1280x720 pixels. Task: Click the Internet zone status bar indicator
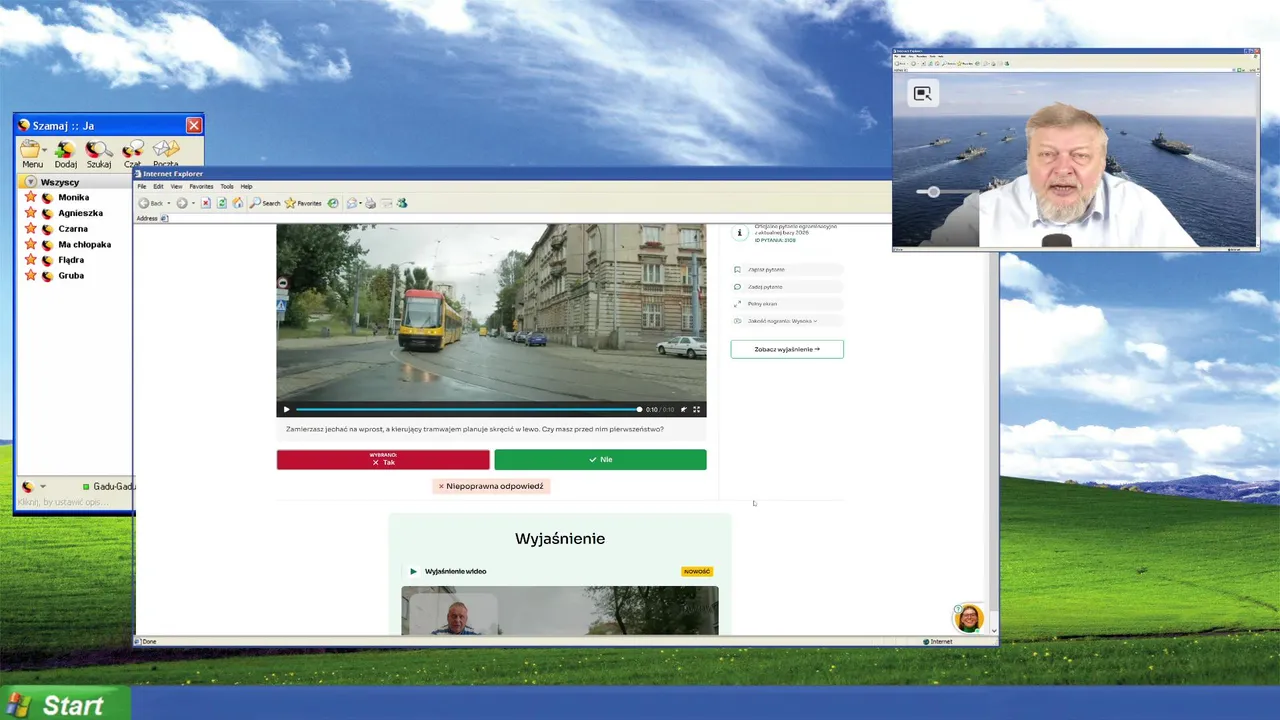937,641
